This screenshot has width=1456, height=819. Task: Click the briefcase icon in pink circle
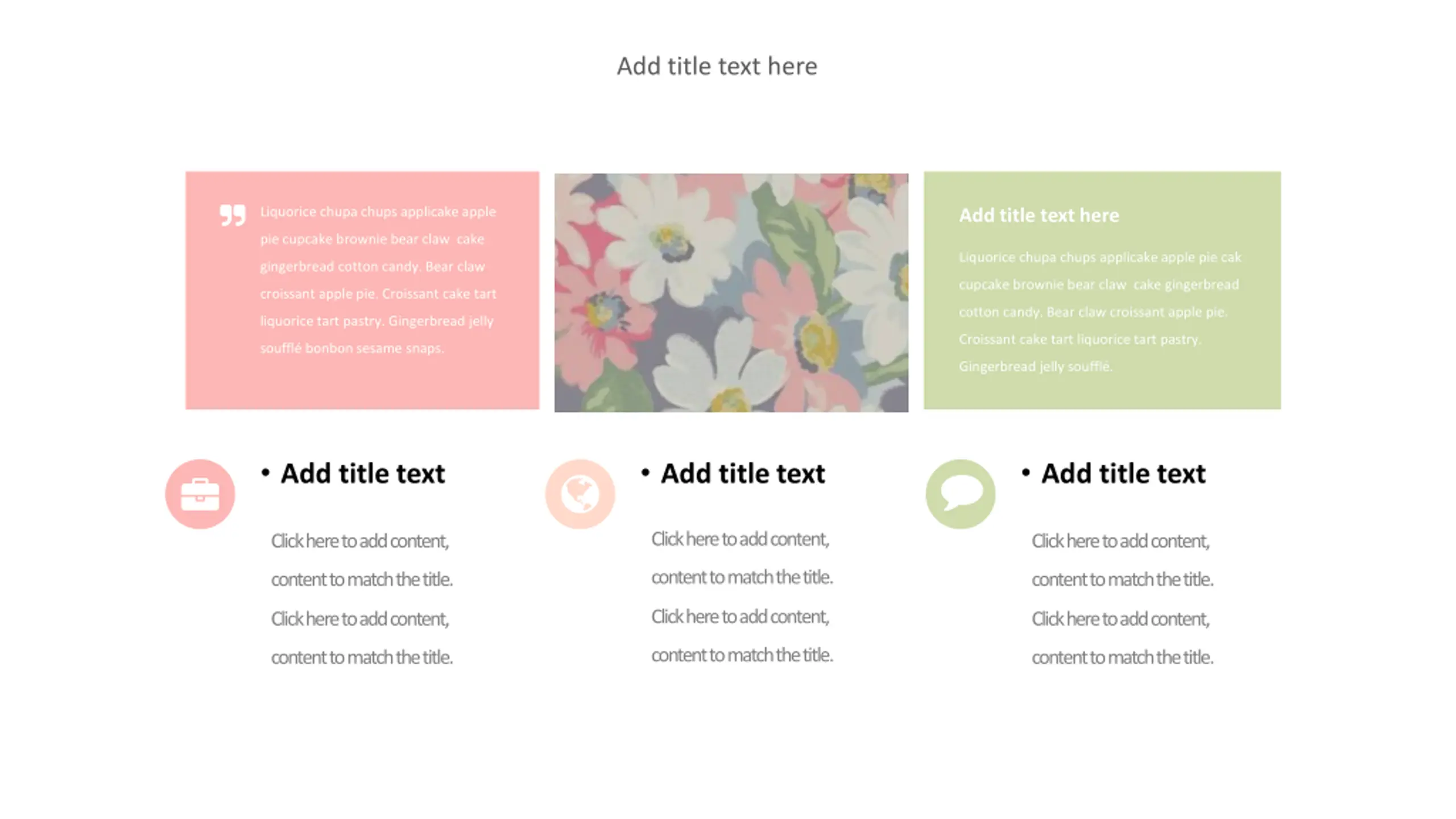[200, 494]
